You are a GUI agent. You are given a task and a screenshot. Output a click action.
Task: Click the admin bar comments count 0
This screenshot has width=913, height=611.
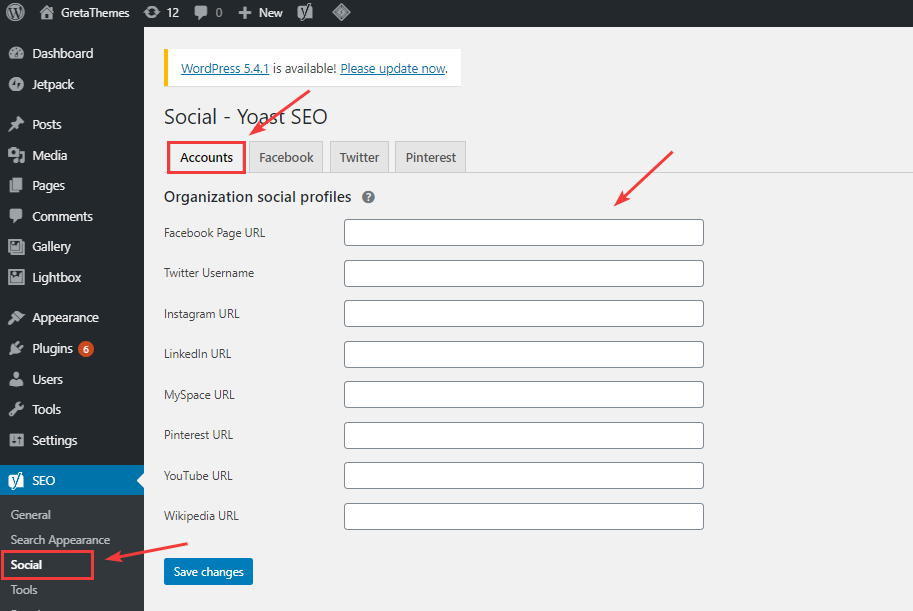tap(219, 13)
